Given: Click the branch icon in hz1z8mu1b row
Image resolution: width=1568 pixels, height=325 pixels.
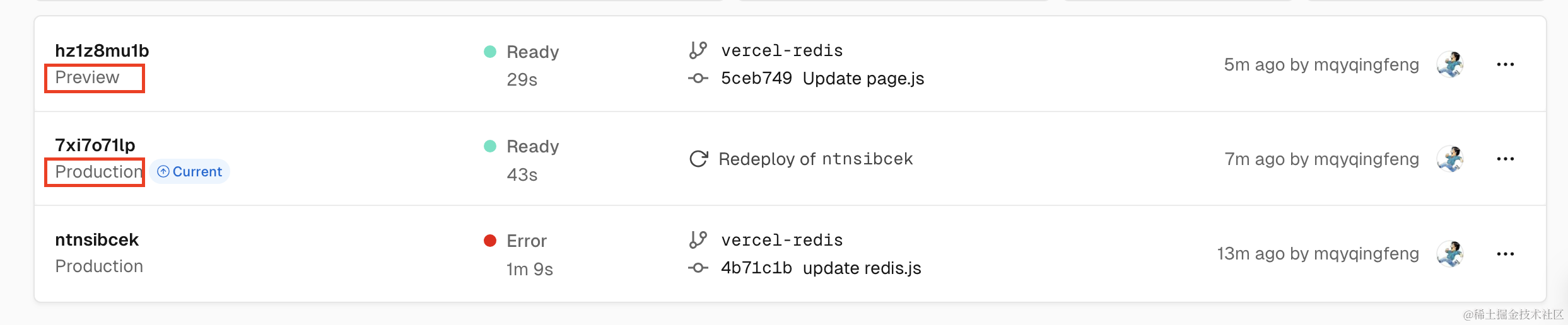Looking at the screenshot, I should 698,50.
